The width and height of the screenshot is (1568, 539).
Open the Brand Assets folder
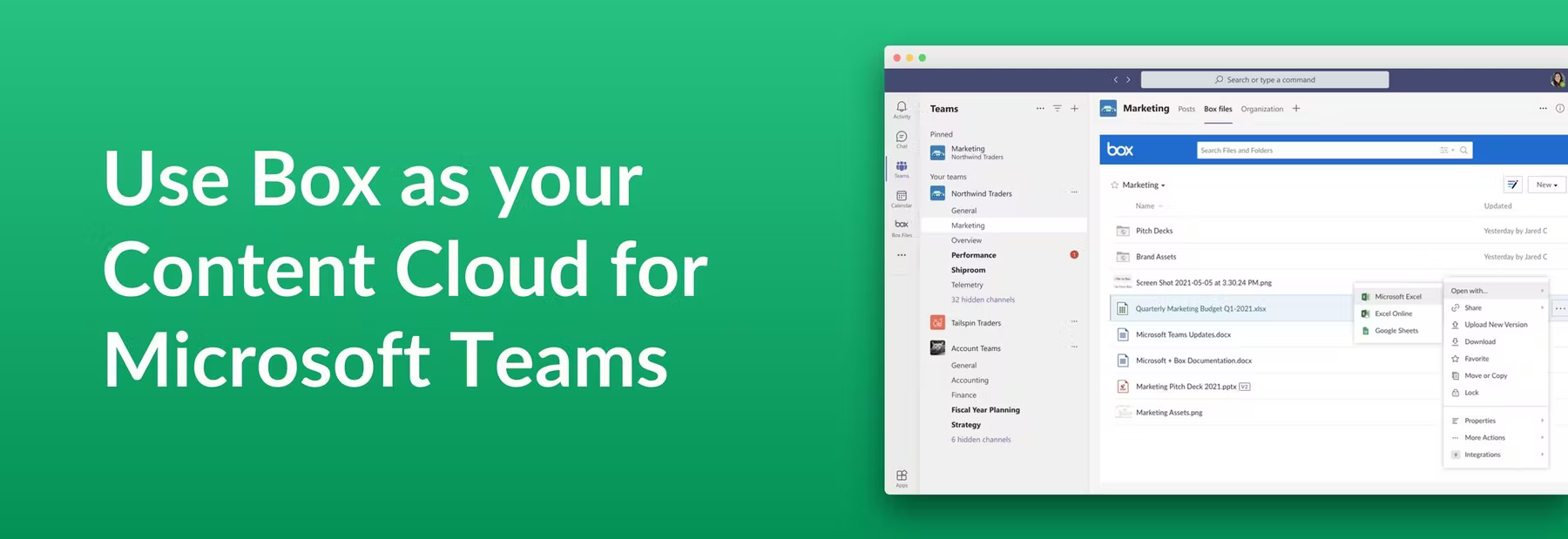[x=1156, y=257]
